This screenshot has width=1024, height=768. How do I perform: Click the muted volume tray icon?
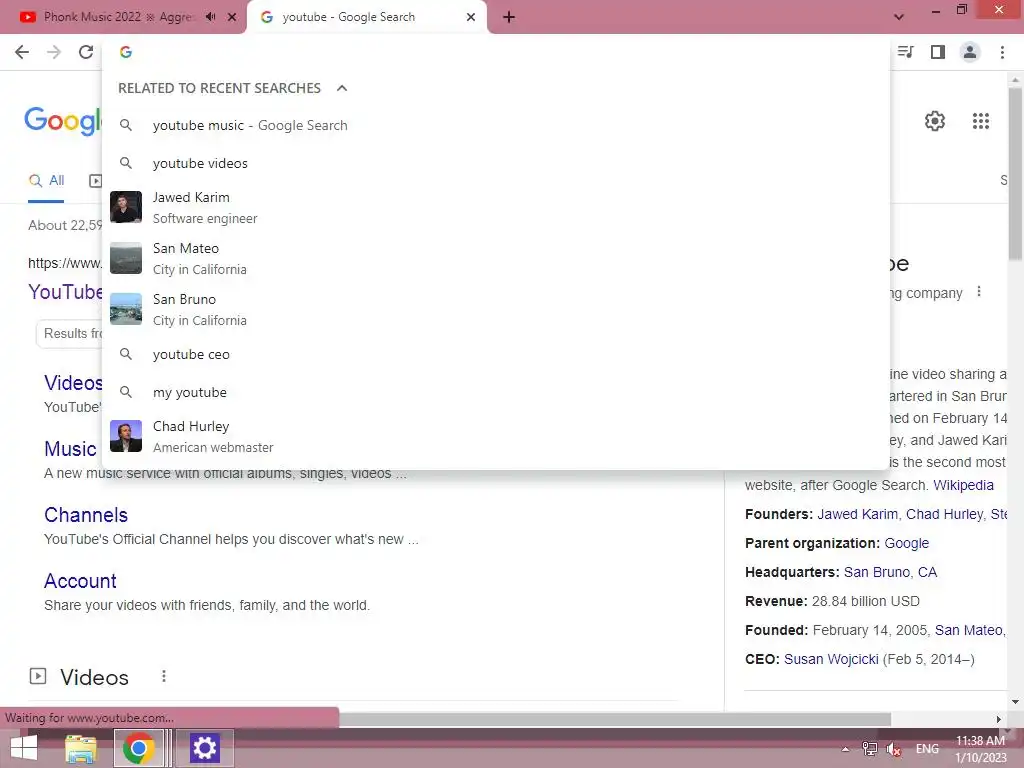click(893, 749)
